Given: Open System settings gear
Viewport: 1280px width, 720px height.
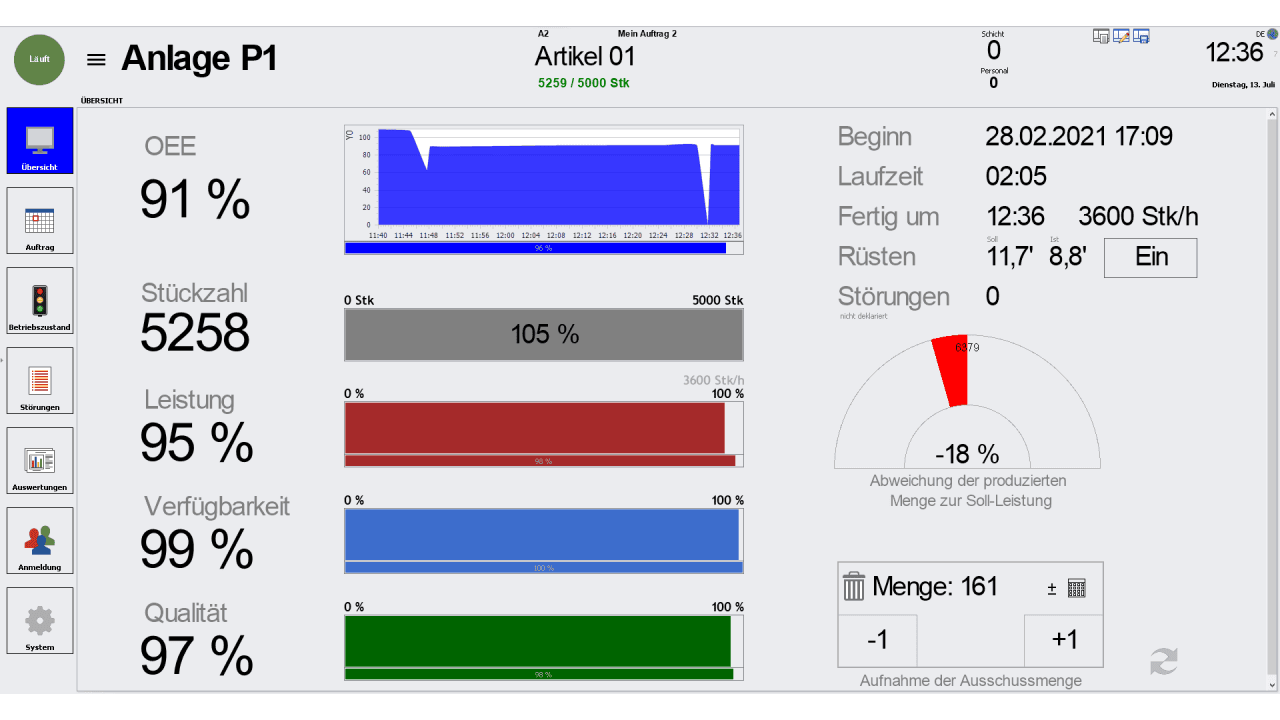Looking at the screenshot, I should tap(40, 620).
